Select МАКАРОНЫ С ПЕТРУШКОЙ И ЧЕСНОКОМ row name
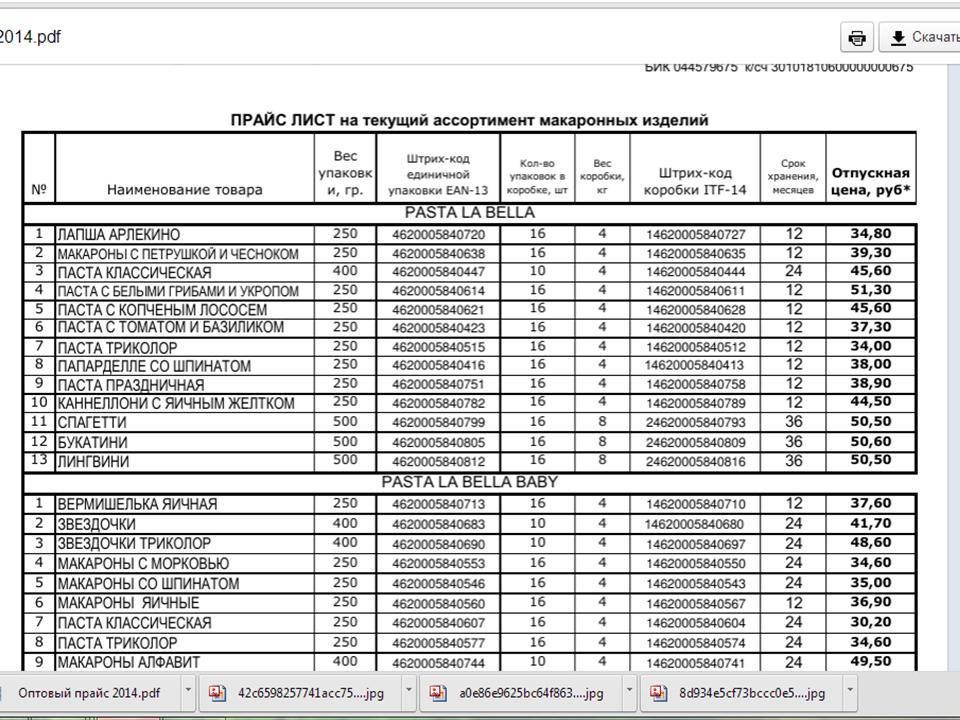The height and width of the screenshot is (720, 960). click(x=178, y=254)
